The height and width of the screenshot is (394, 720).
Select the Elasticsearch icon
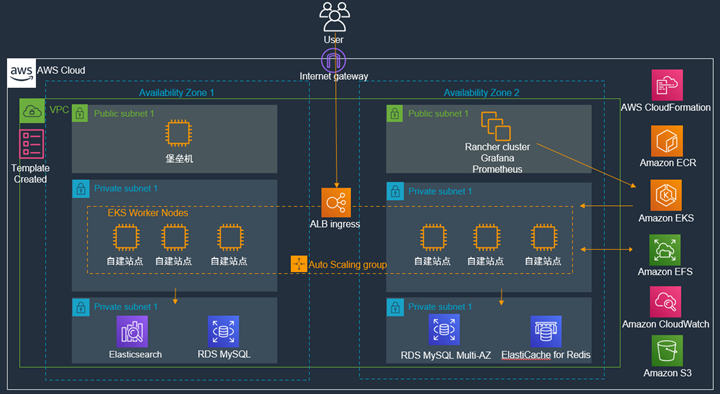[132, 332]
